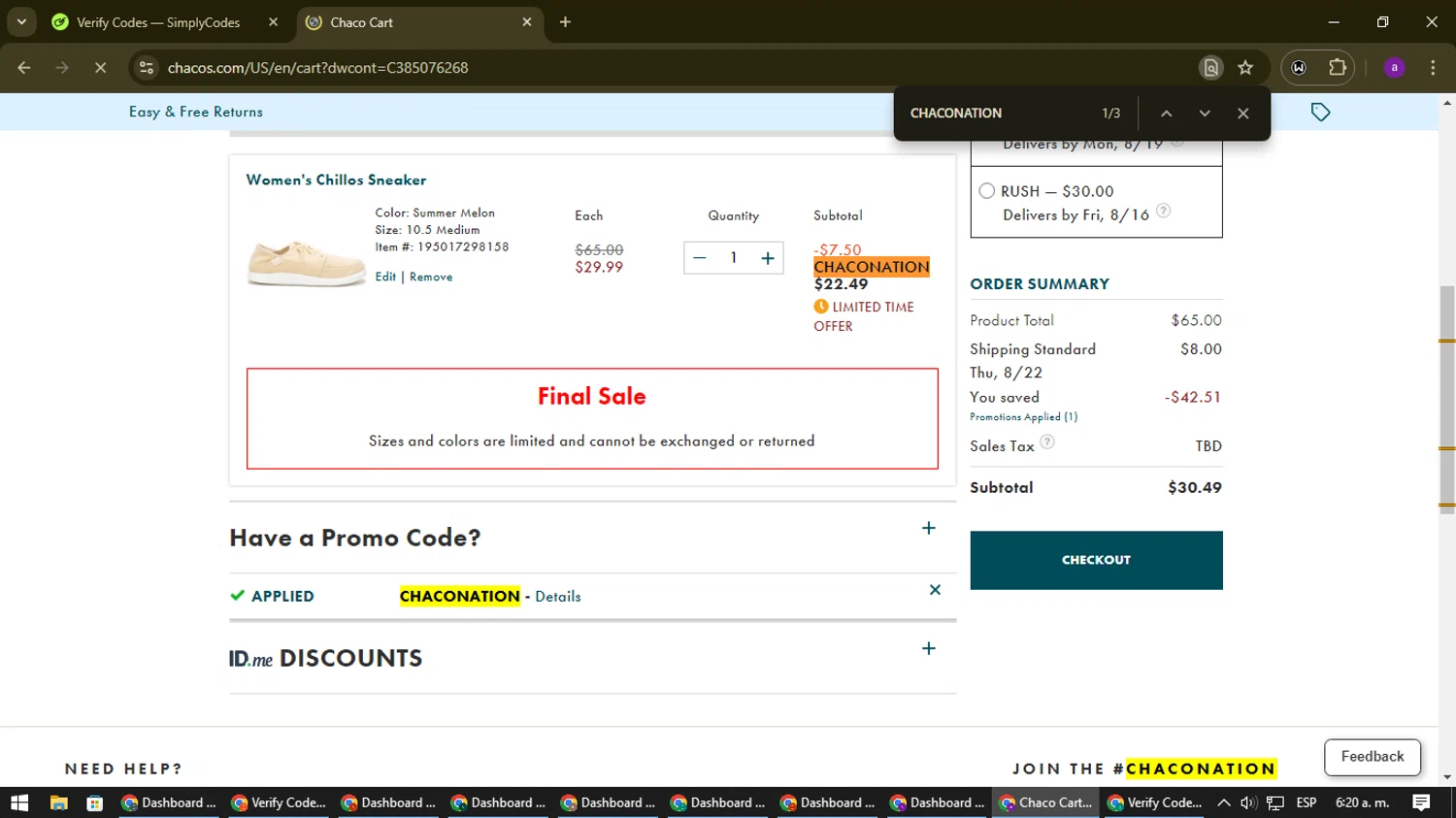
Task: Open a new browser tab
Action: click(x=565, y=21)
